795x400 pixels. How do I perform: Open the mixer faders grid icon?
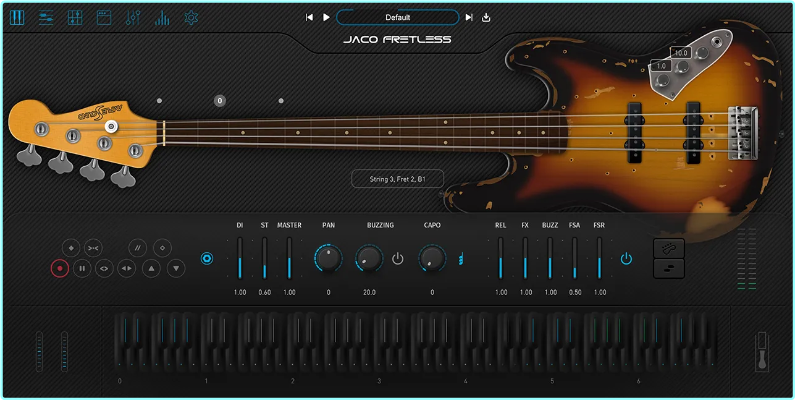tap(75, 18)
